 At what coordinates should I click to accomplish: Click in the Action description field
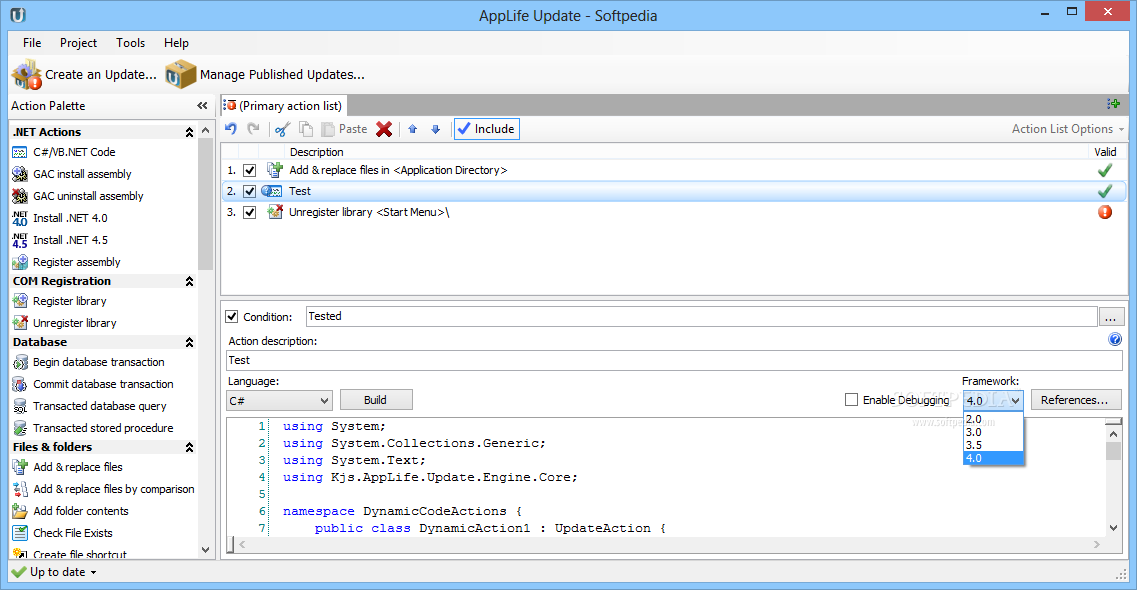674,360
